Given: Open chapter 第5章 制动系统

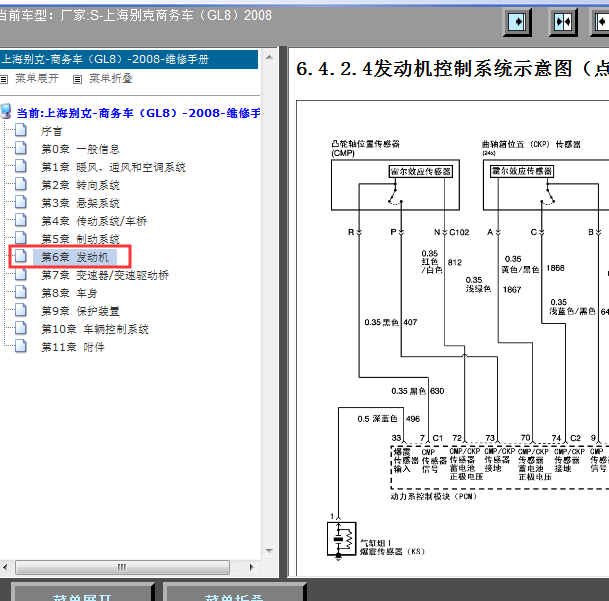Looking at the screenshot, I should click(x=80, y=239).
